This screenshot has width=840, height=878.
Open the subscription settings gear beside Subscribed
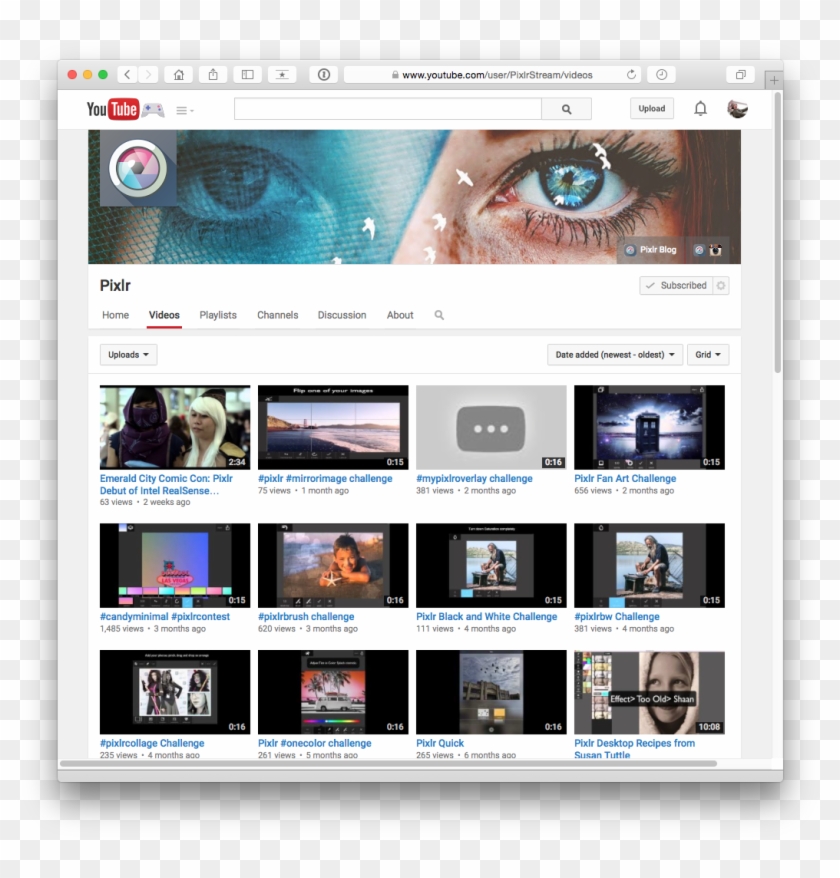(x=723, y=285)
